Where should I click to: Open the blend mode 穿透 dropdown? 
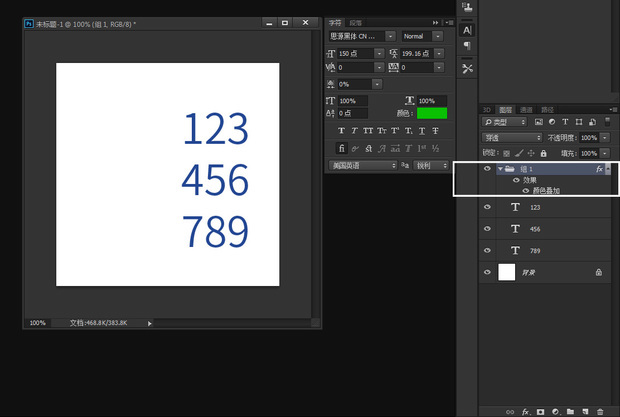click(512, 137)
